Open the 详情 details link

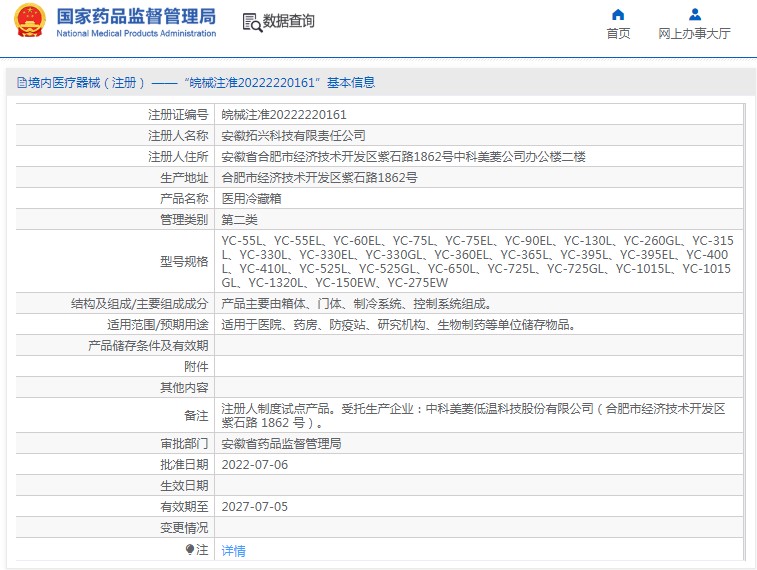(x=233, y=550)
